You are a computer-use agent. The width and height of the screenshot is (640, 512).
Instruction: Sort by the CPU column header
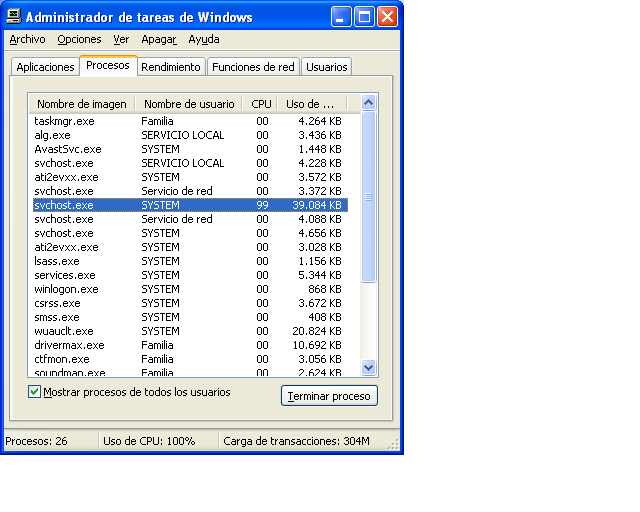click(x=261, y=104)
